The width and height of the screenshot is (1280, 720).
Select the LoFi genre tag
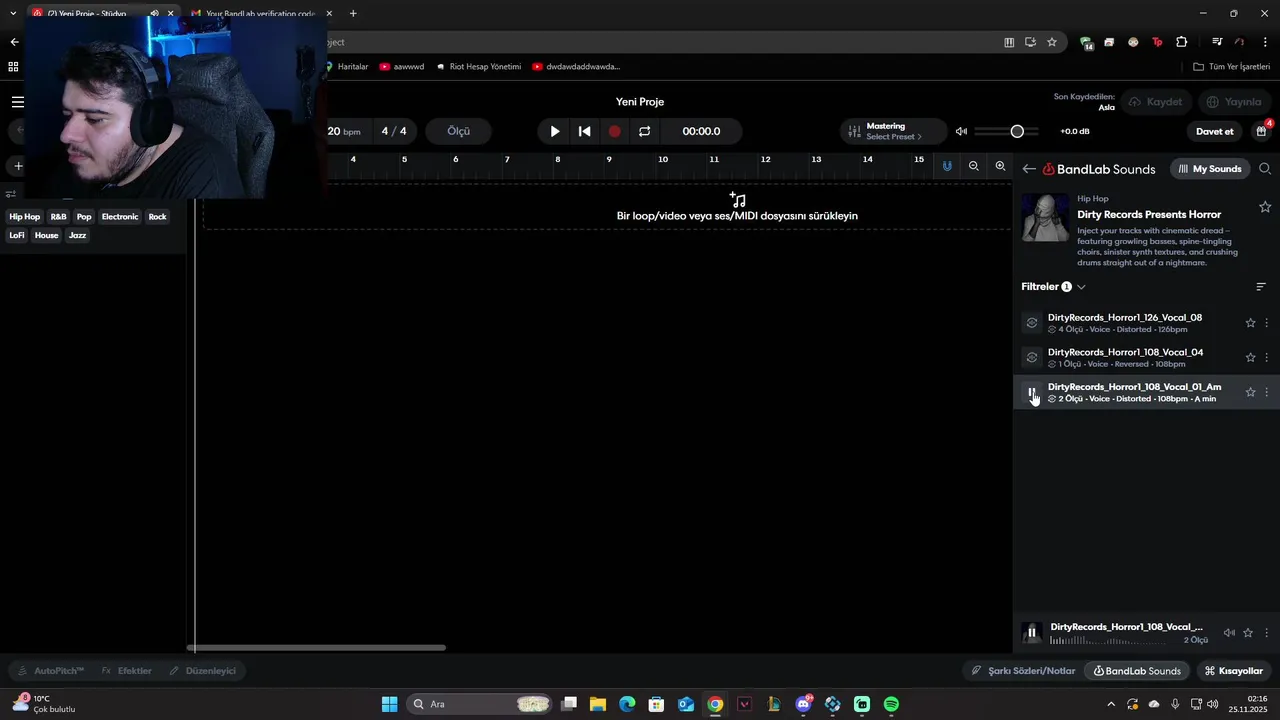point(17,236)
